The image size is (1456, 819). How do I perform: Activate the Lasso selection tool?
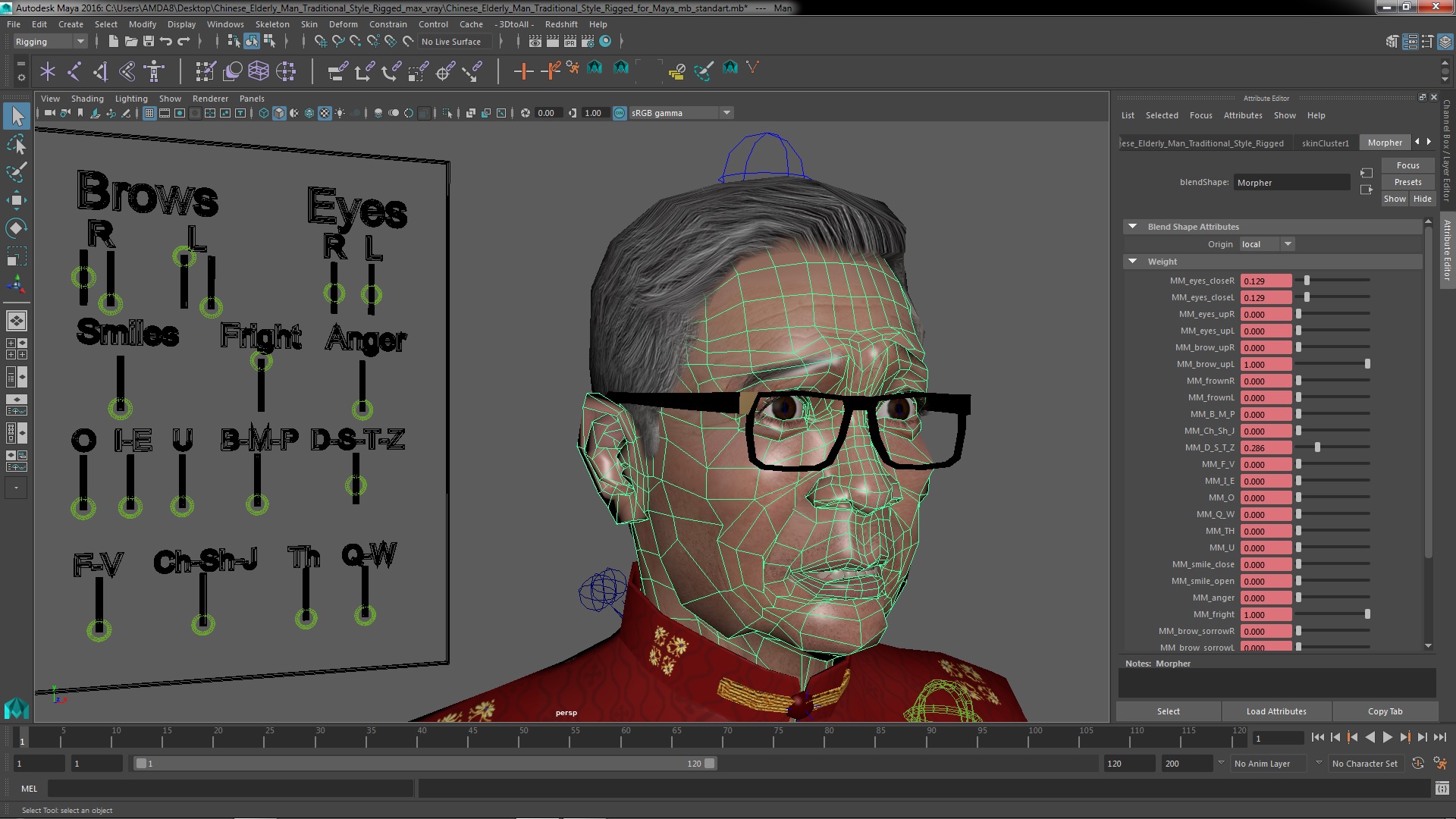[17, 144]
